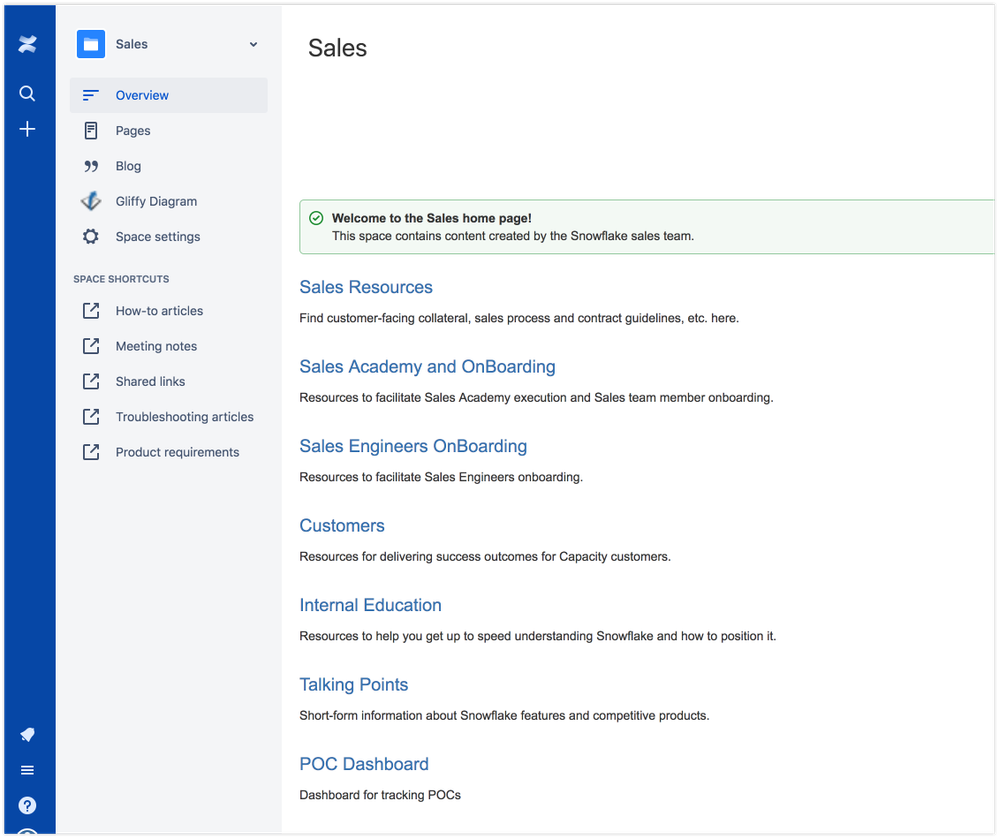Click the Sales page title heading

point(338,48)
